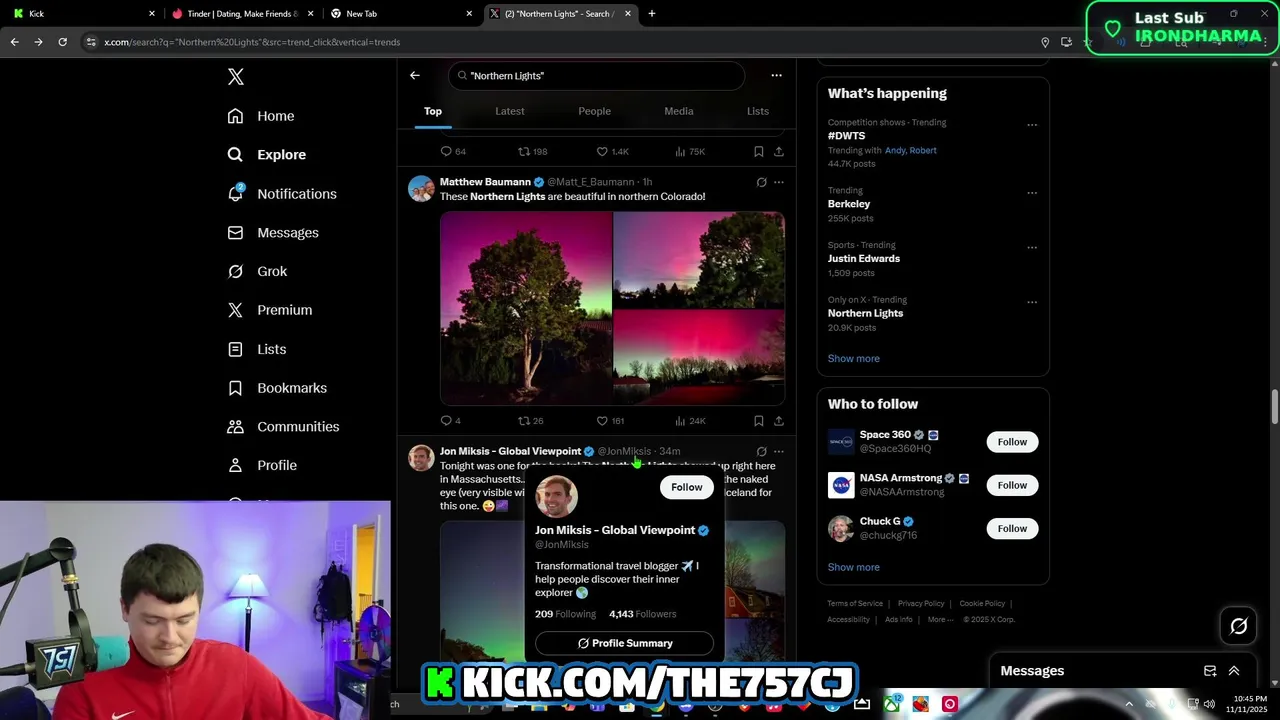This screenshot has width=1280, height=720.
Task: Share Matthew Baumann's post
Action: pos(779,421)
